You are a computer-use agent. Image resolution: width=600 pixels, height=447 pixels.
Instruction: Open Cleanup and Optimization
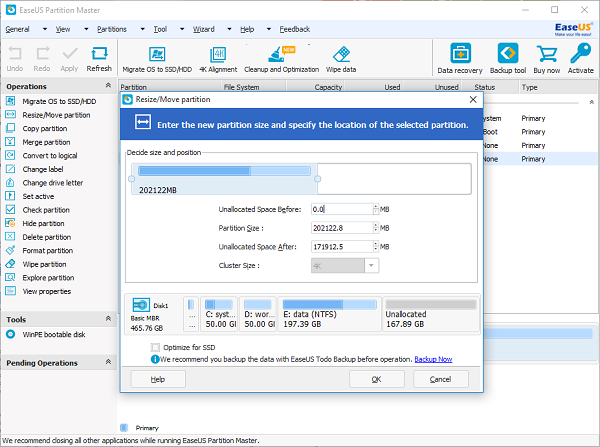281,59
